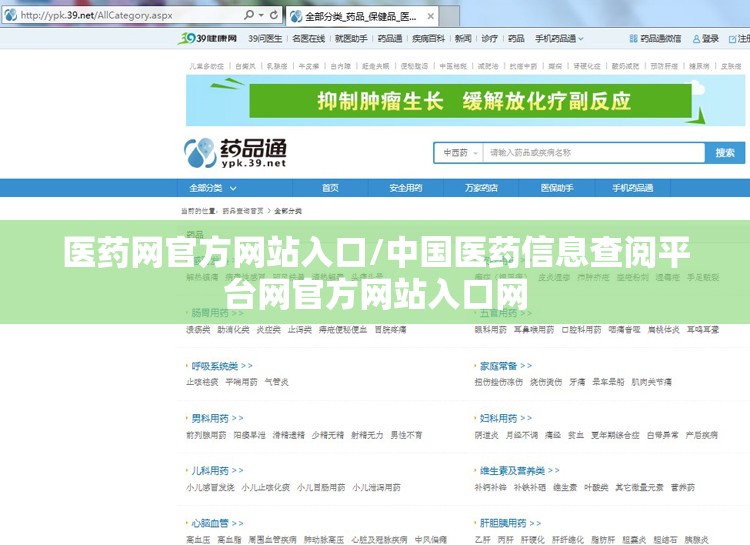Click the 39健康网 logo

point(207,38)
